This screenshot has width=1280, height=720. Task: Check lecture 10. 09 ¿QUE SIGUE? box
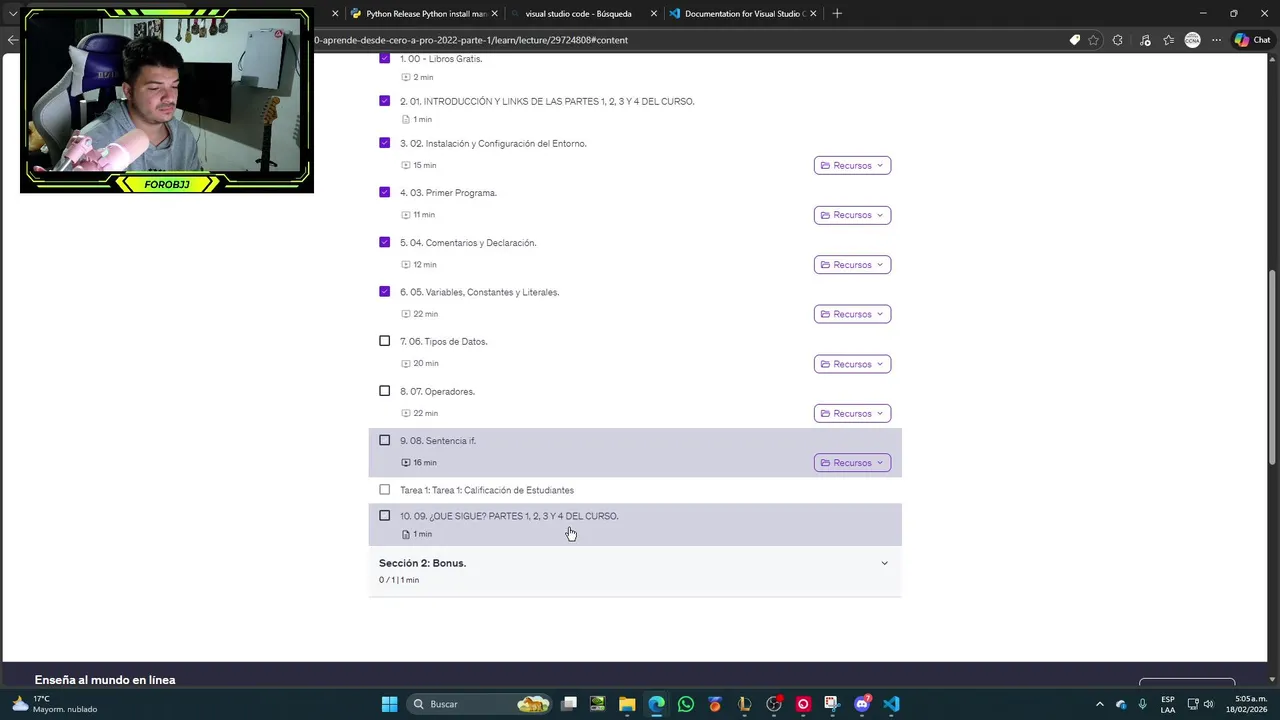384,516
